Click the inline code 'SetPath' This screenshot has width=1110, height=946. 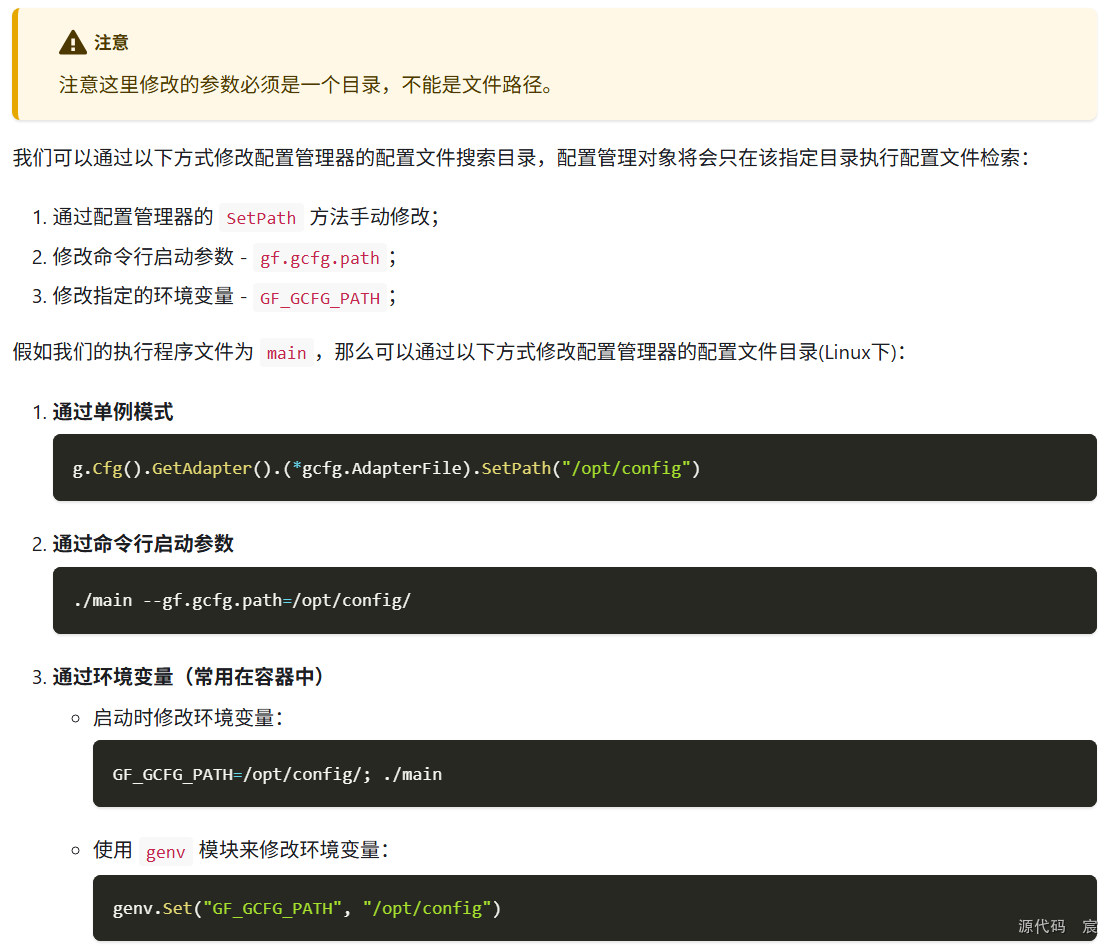pos(261,218)
